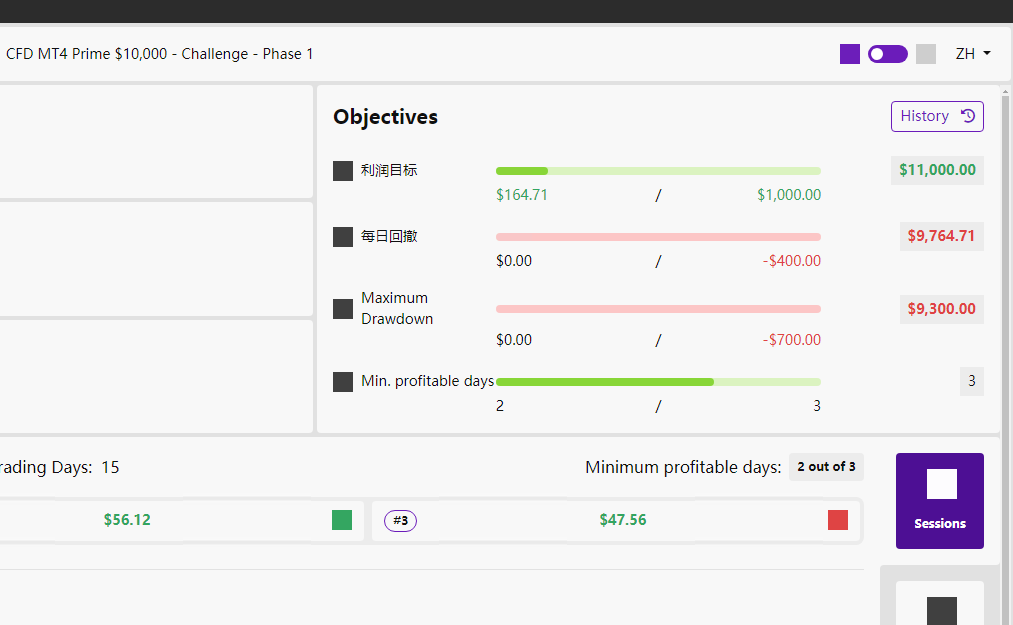This screenshot has height=625, width=1013.
Task: Click the icon beside 每日回撤
Action: point(343,237)
